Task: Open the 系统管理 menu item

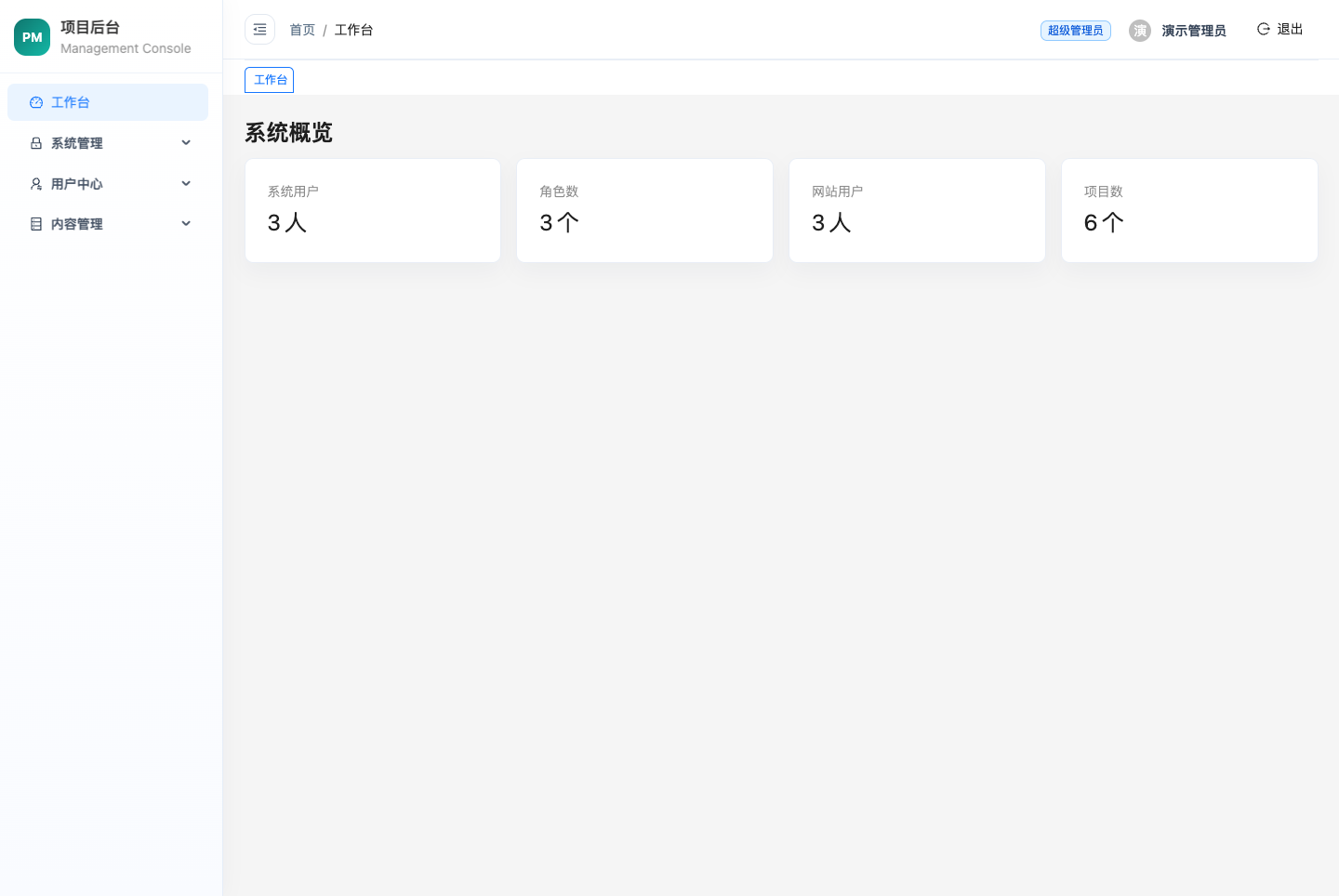Action: click(108, 143)
